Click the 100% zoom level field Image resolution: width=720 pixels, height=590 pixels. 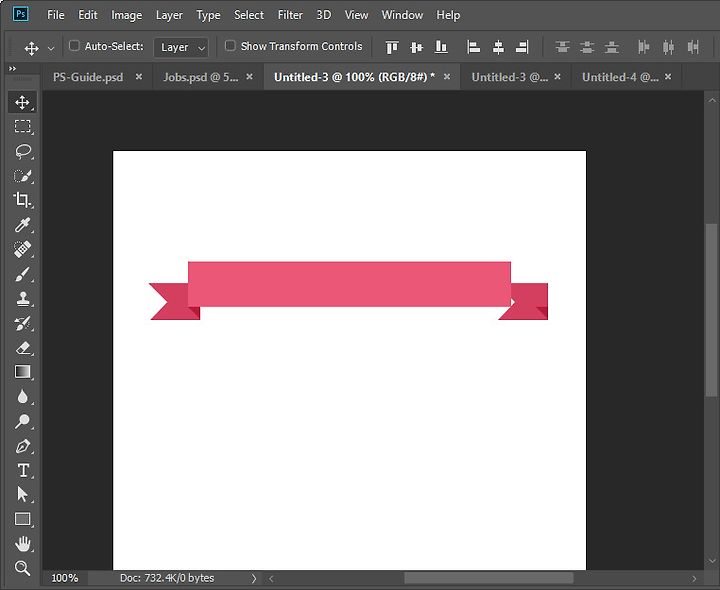[65, 578]
